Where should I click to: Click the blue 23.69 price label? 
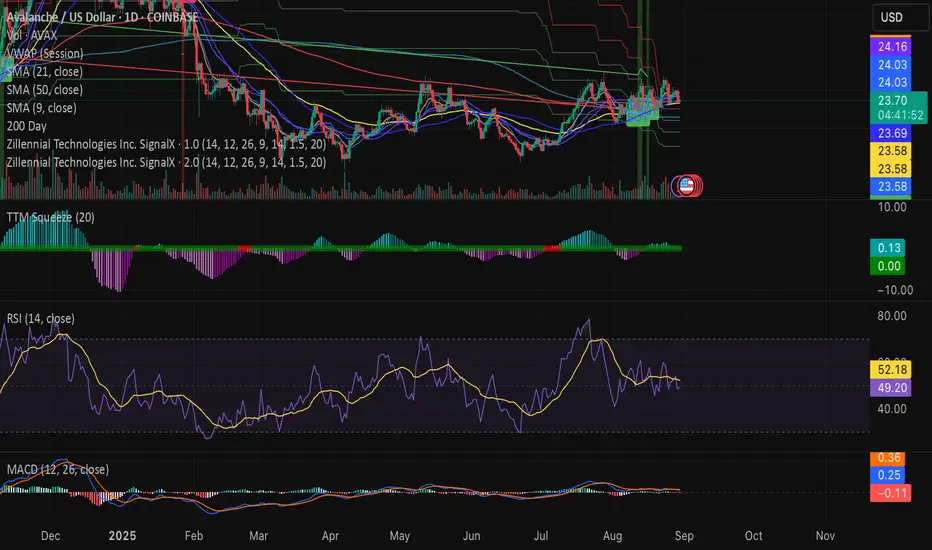[890, 133]
